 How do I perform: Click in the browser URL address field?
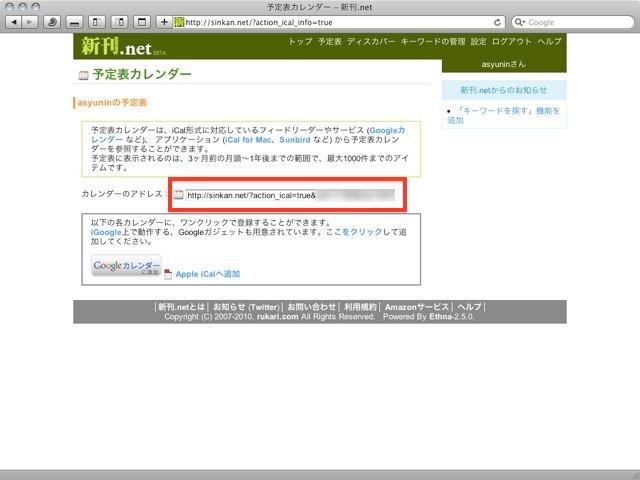coord(337,22)
